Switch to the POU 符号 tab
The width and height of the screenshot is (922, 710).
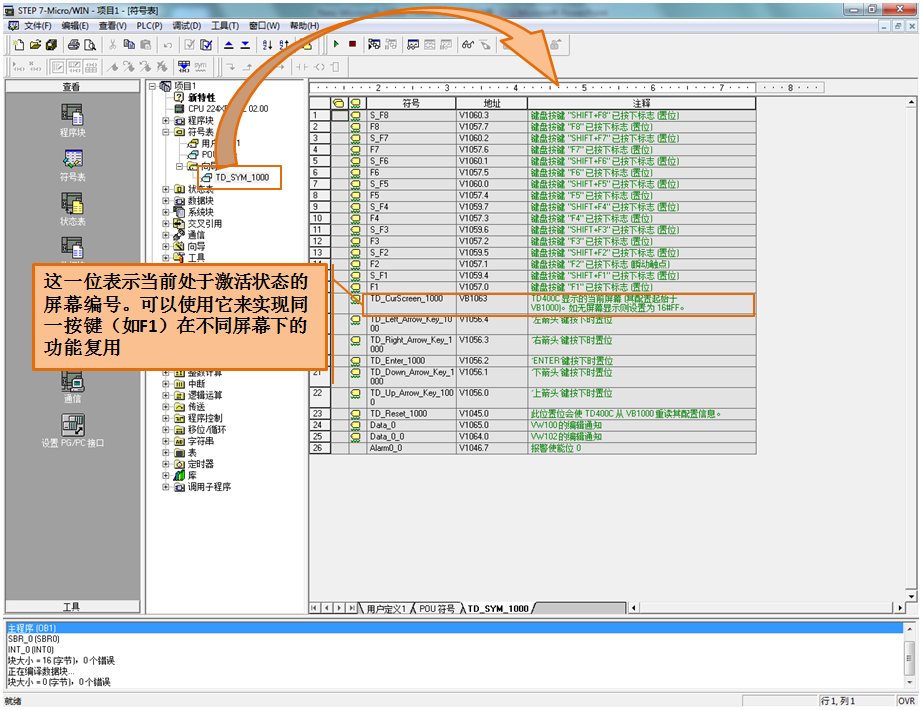point(437,609)
